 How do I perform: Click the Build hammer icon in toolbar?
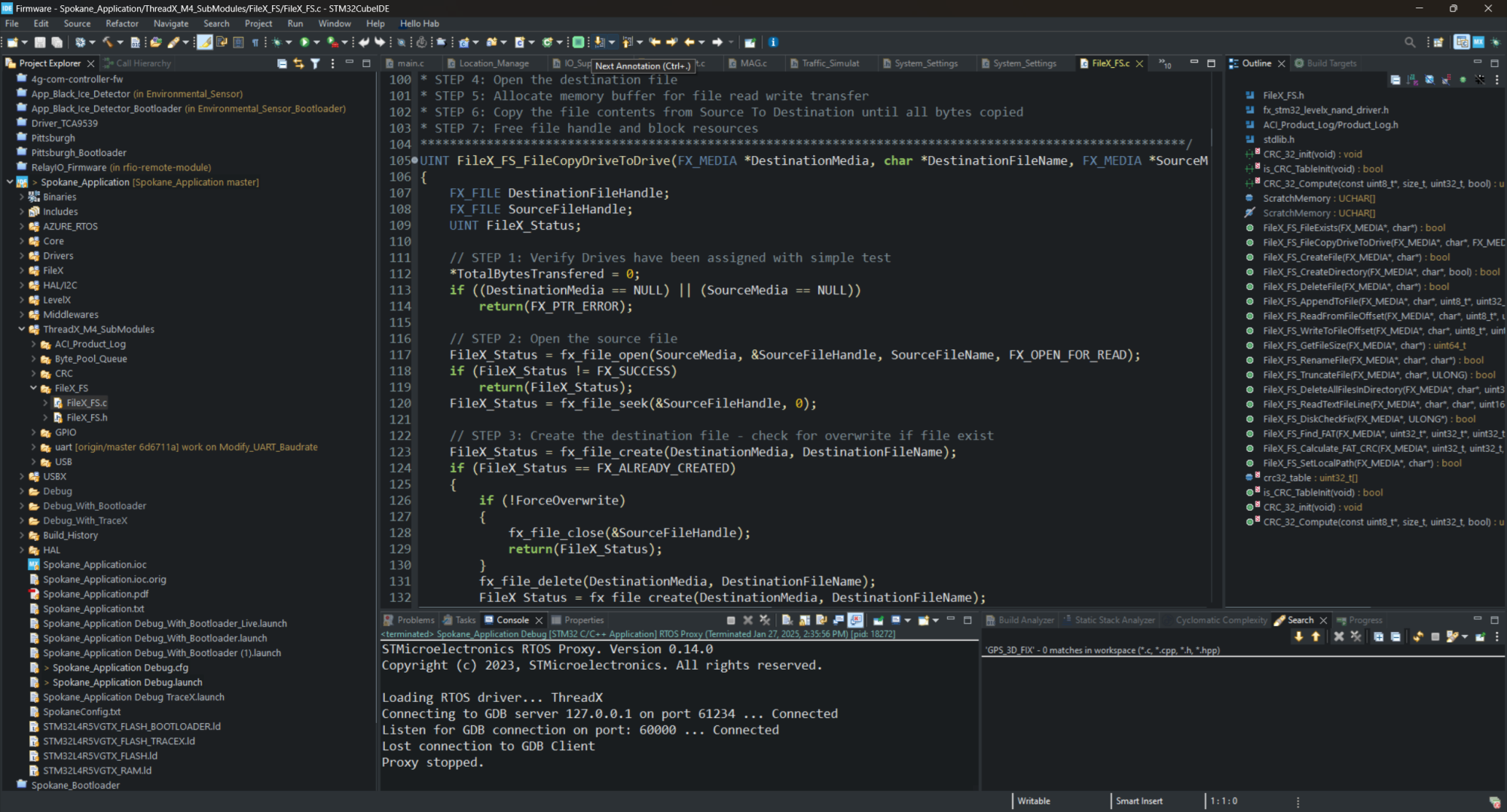tap(108, 42)
